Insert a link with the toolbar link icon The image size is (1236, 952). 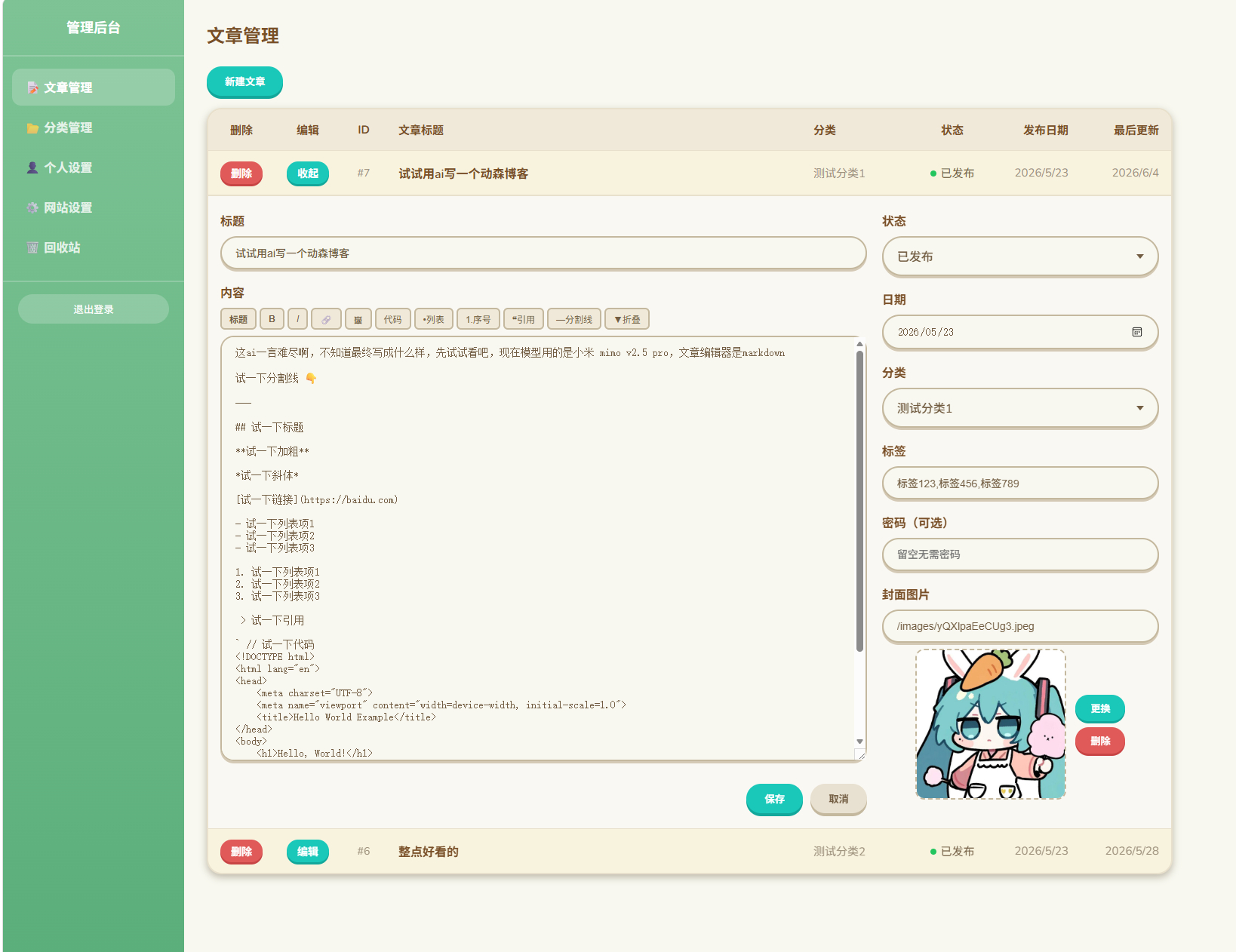(x=326, y=319)
